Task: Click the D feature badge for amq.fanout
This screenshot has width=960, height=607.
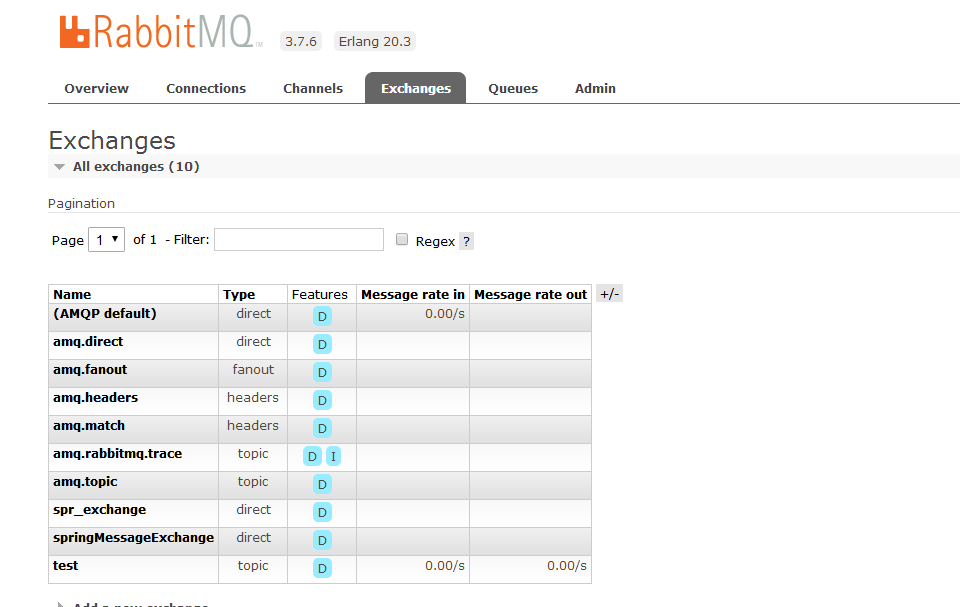Action: 322,372
